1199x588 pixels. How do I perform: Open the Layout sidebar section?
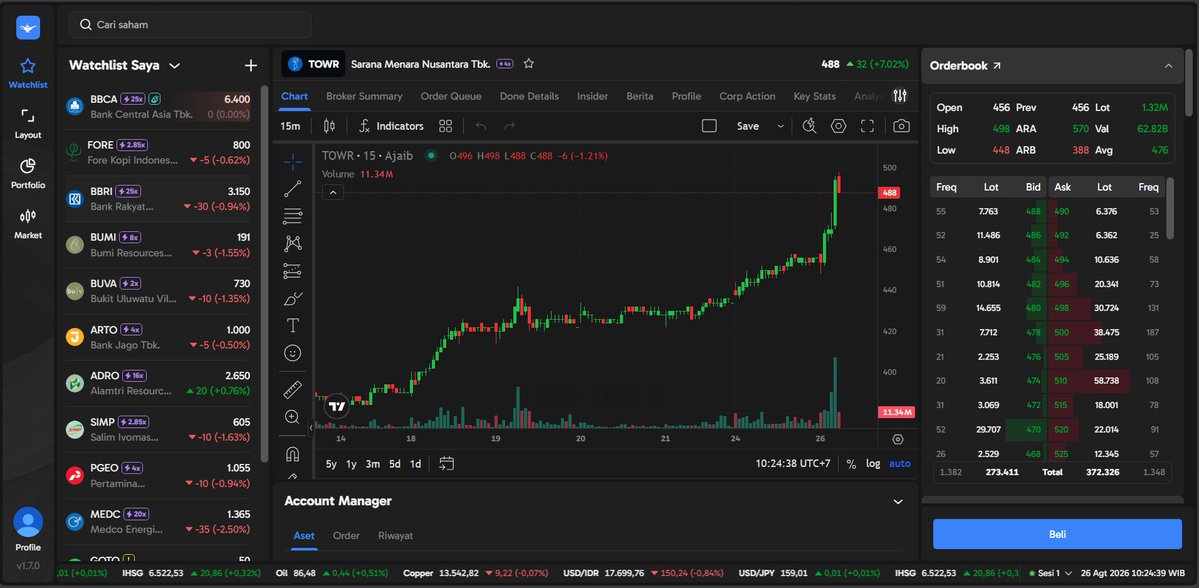click(x=28, y=124)
